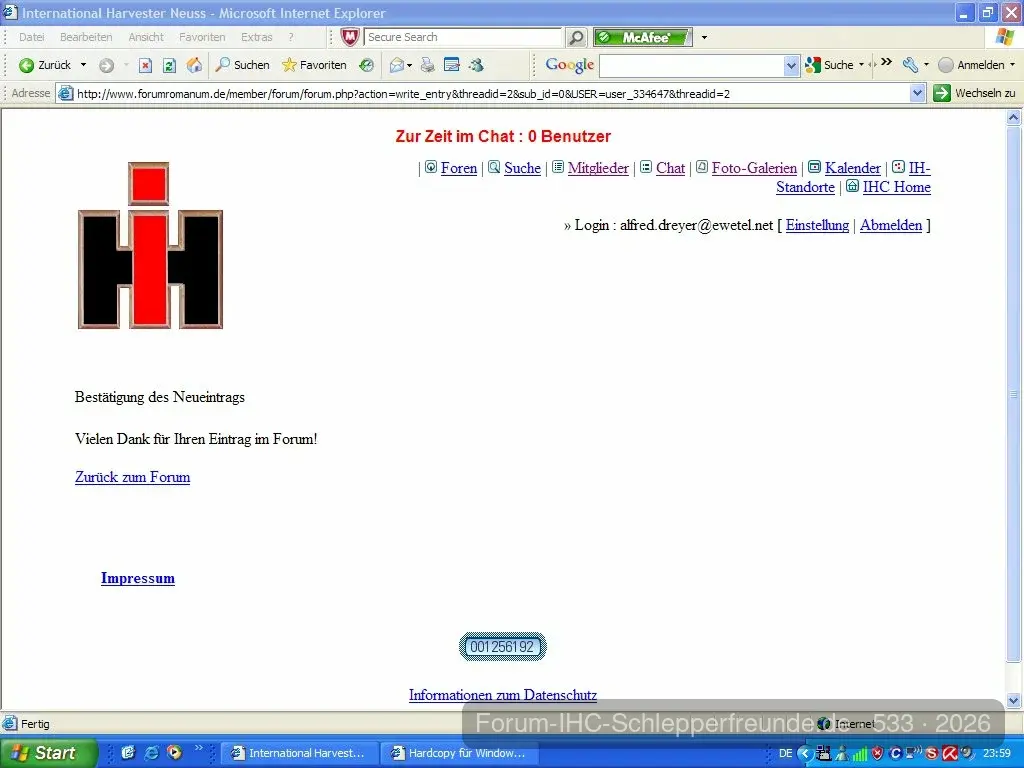Open the Suchen search pane
The height and width of the screenshot is (768, 1024).
point(242,65)
